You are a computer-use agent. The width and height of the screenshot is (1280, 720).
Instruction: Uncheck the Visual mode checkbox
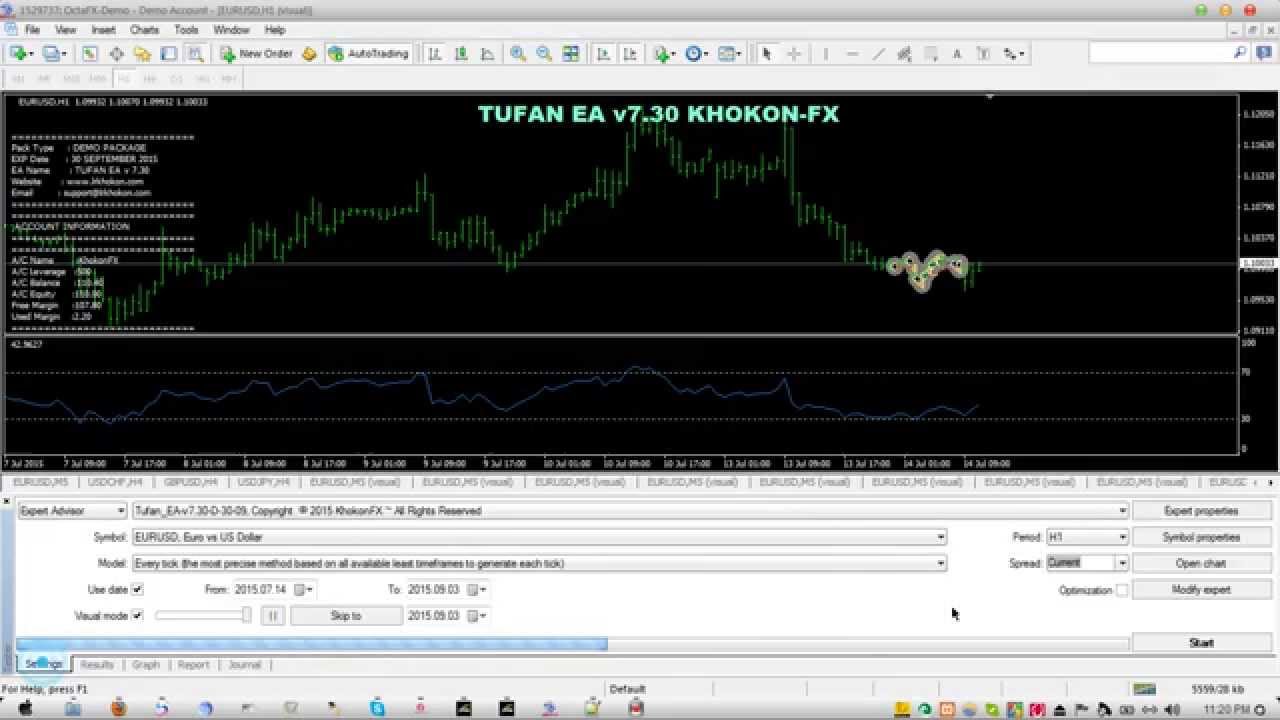[138, 615]
